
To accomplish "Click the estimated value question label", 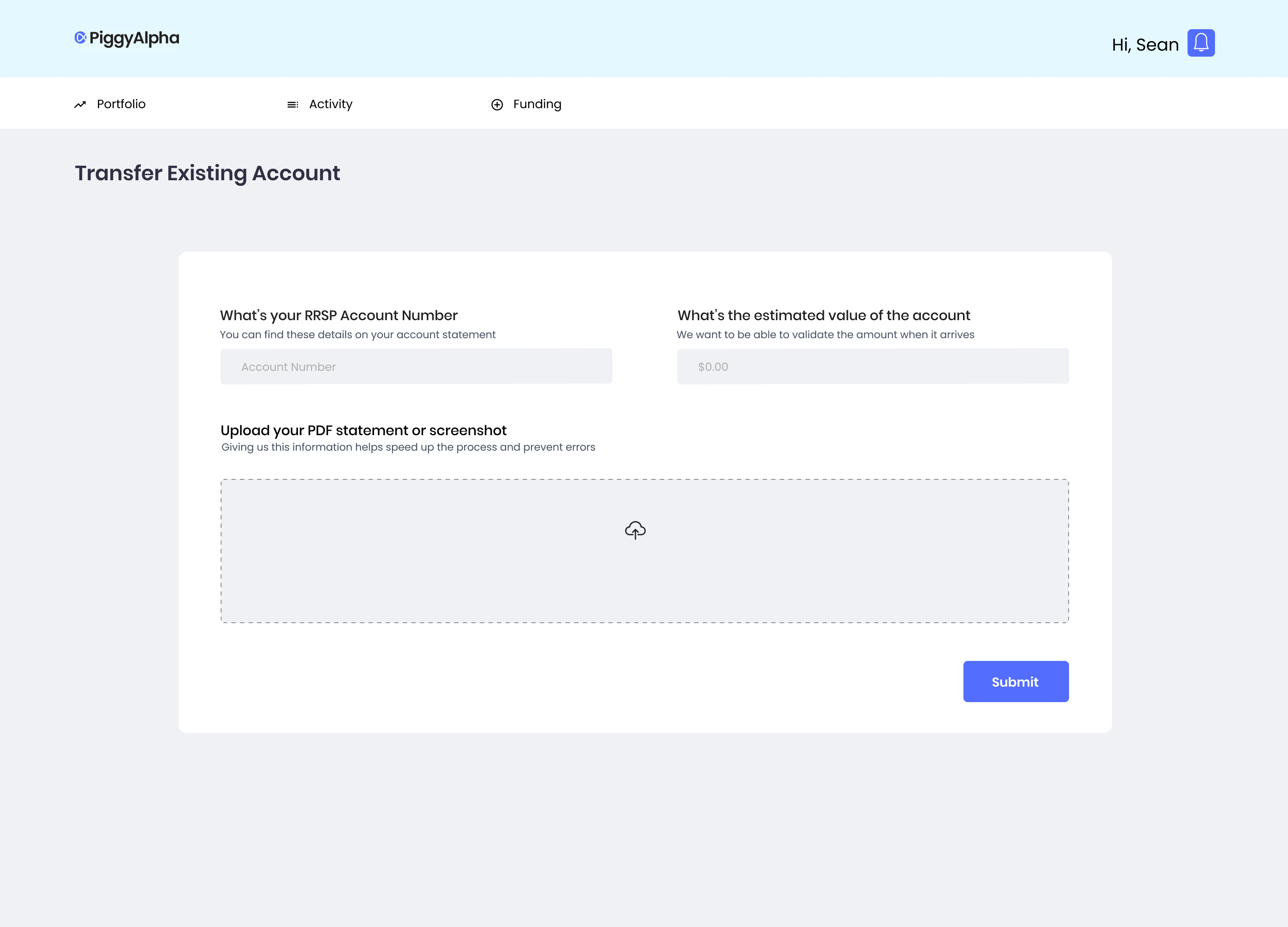I will click(x=823, y=315).
